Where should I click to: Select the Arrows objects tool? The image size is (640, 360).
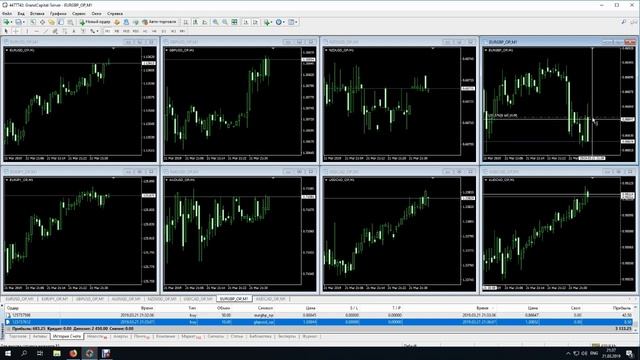93,31
